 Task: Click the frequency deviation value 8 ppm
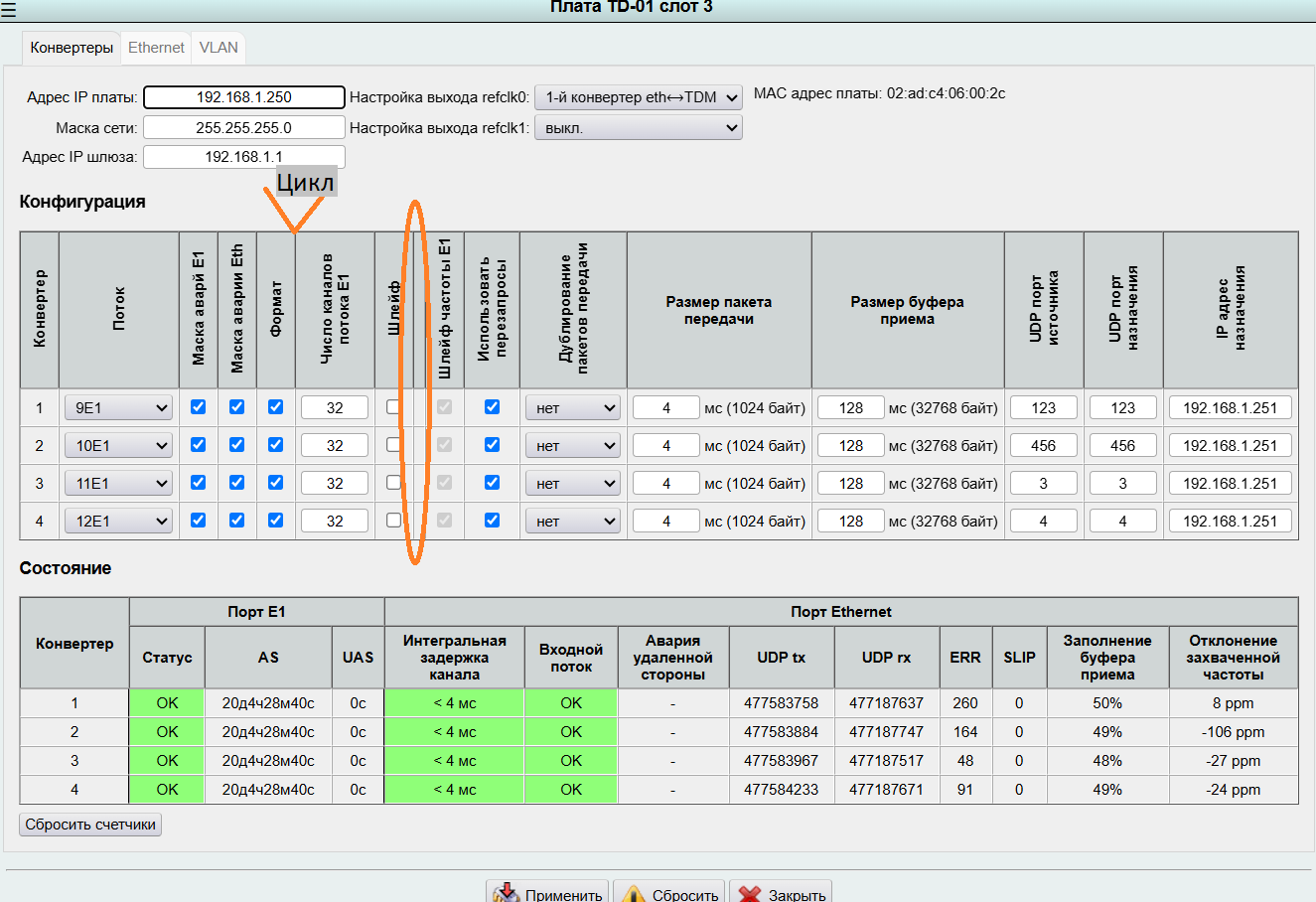coord(1234,703)
